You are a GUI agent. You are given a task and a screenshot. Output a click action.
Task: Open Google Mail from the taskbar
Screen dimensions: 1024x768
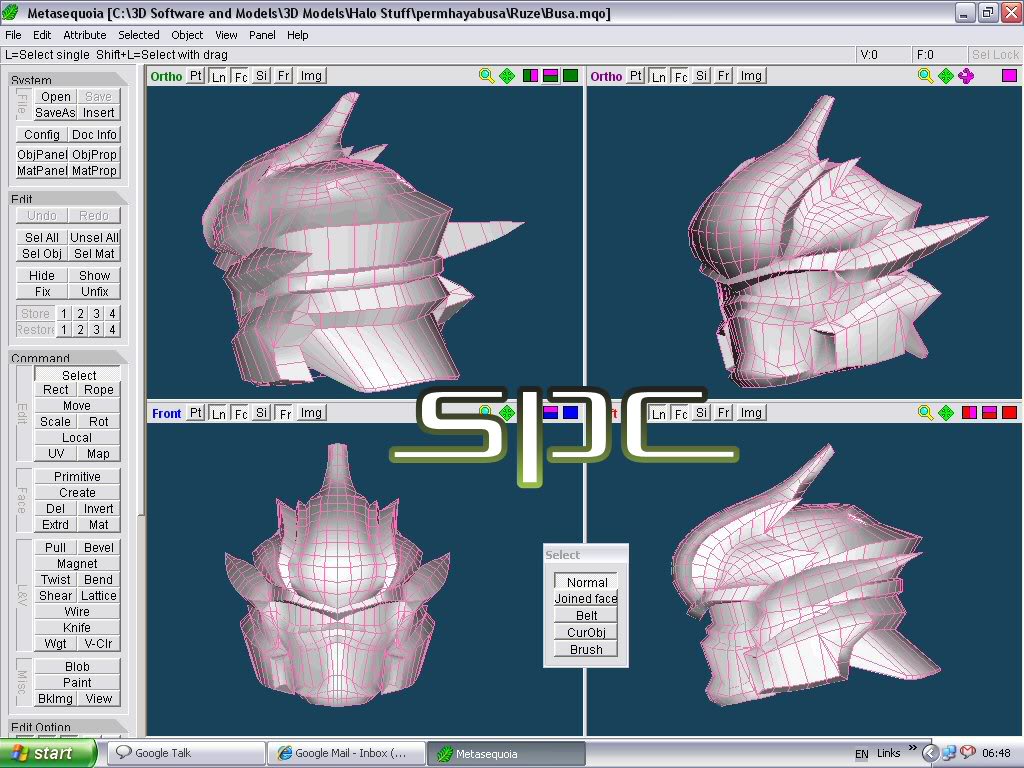346,753
